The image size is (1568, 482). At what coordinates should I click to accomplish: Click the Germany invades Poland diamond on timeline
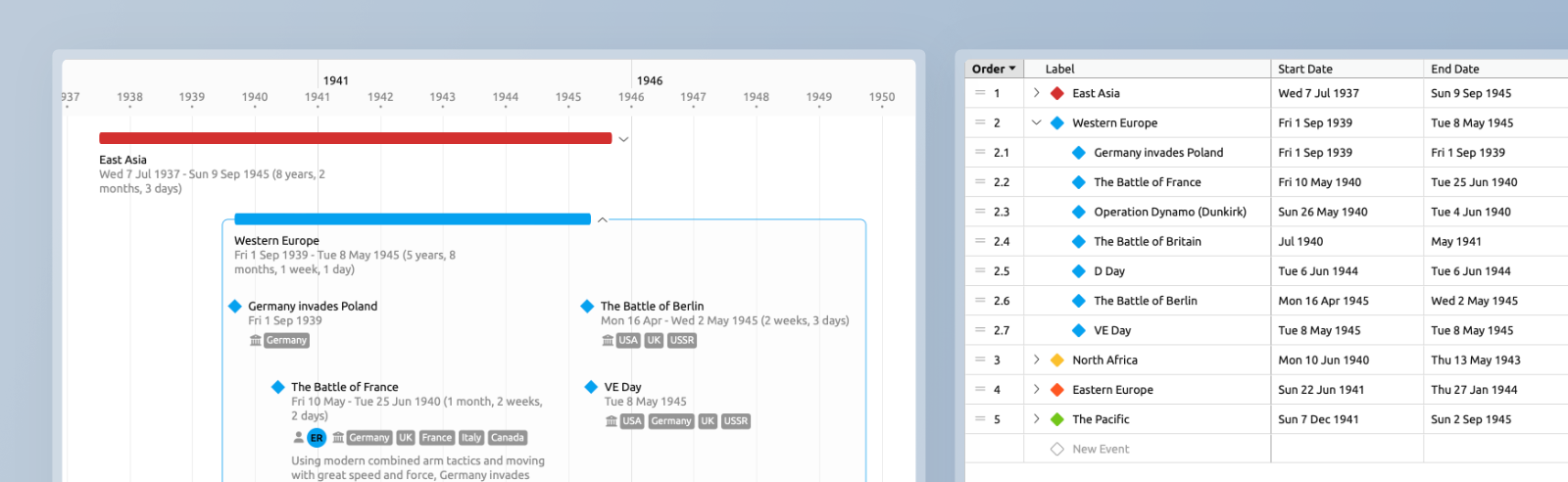tap(235, 306)
